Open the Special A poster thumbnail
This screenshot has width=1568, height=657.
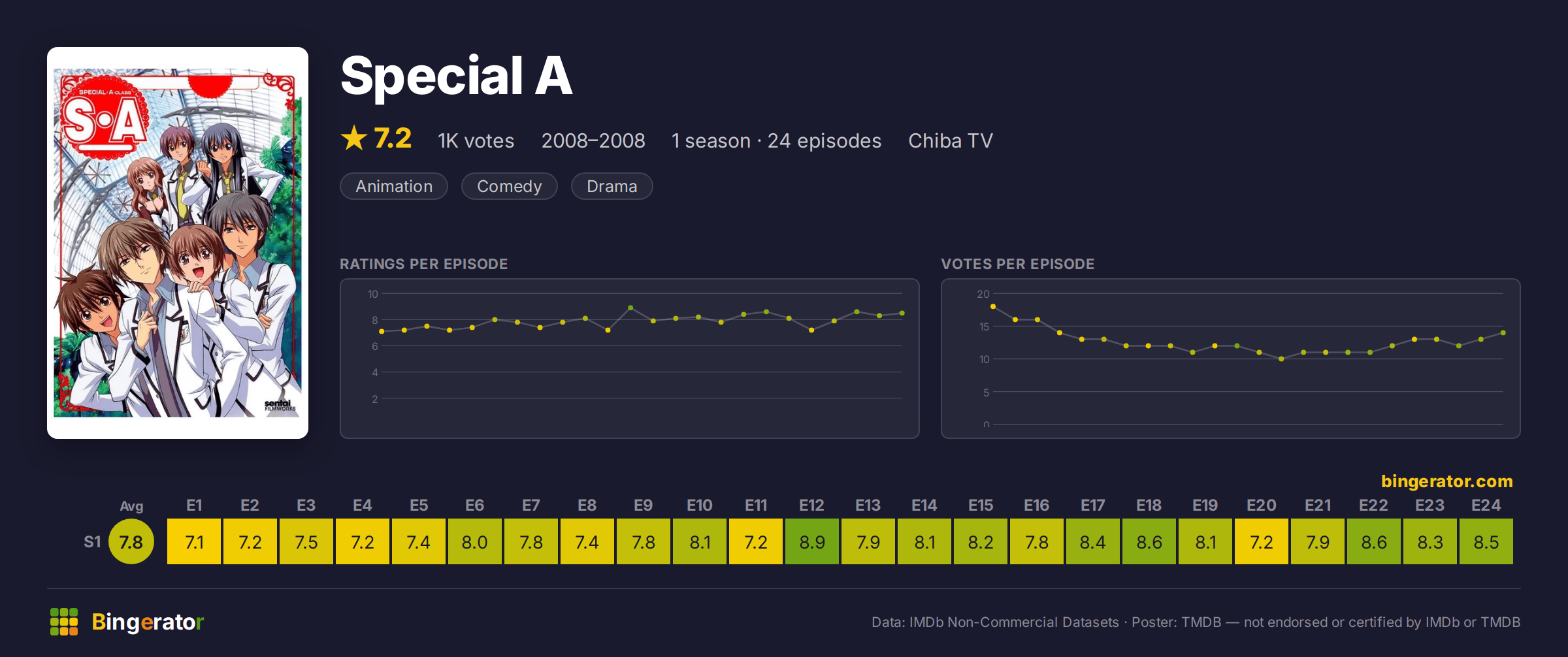(178, 243)
